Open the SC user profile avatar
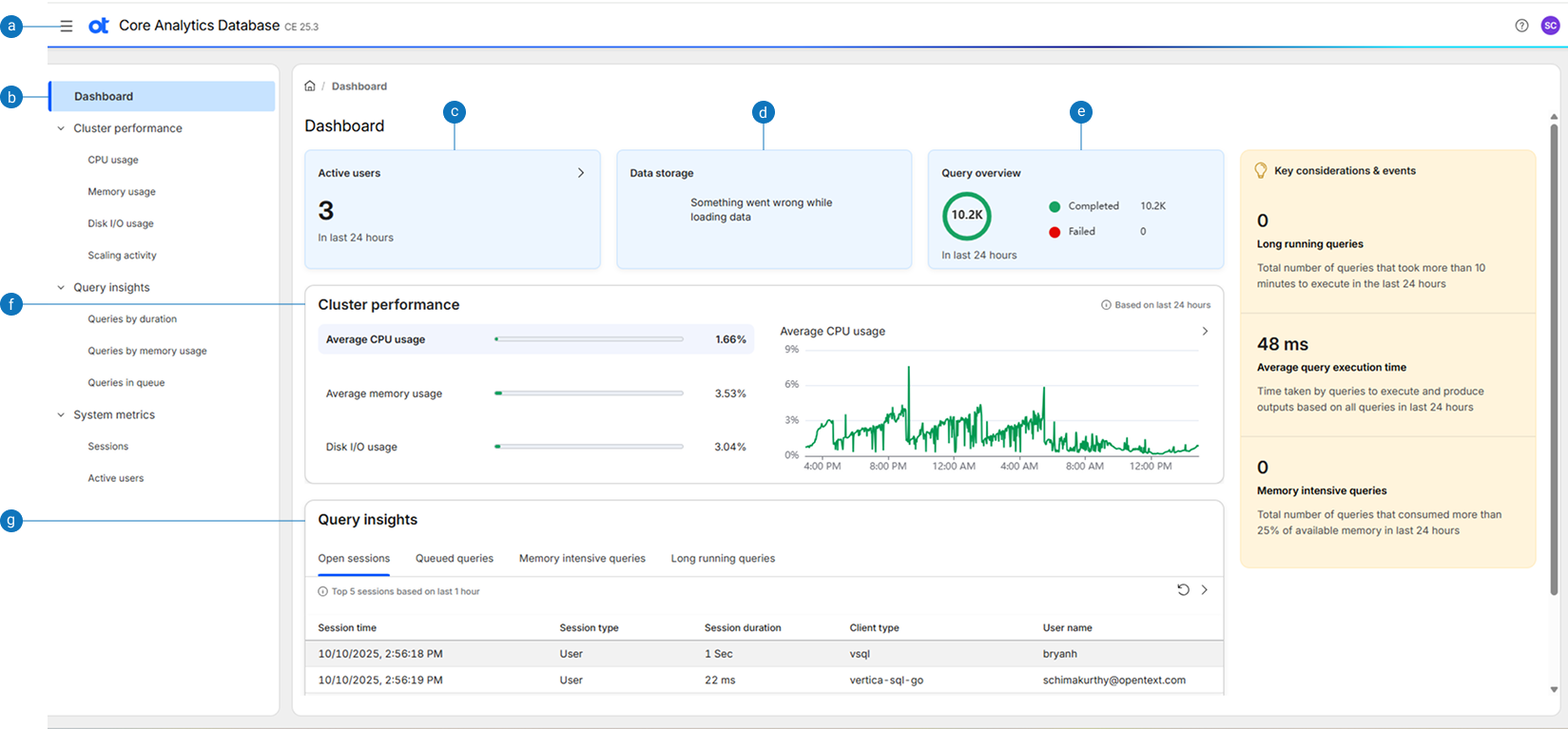The width and height of the screenshot is (1568, 729). (x=1550, y=26)
